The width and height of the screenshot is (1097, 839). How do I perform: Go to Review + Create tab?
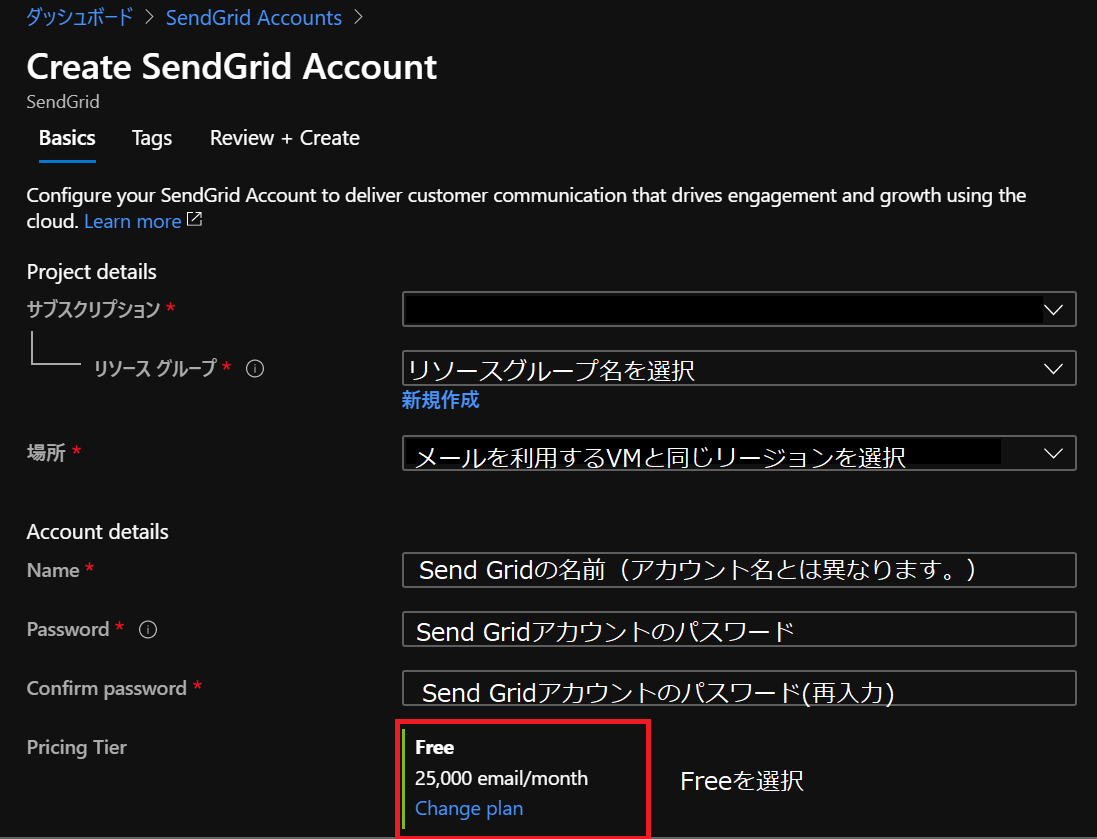pos(285,139)
